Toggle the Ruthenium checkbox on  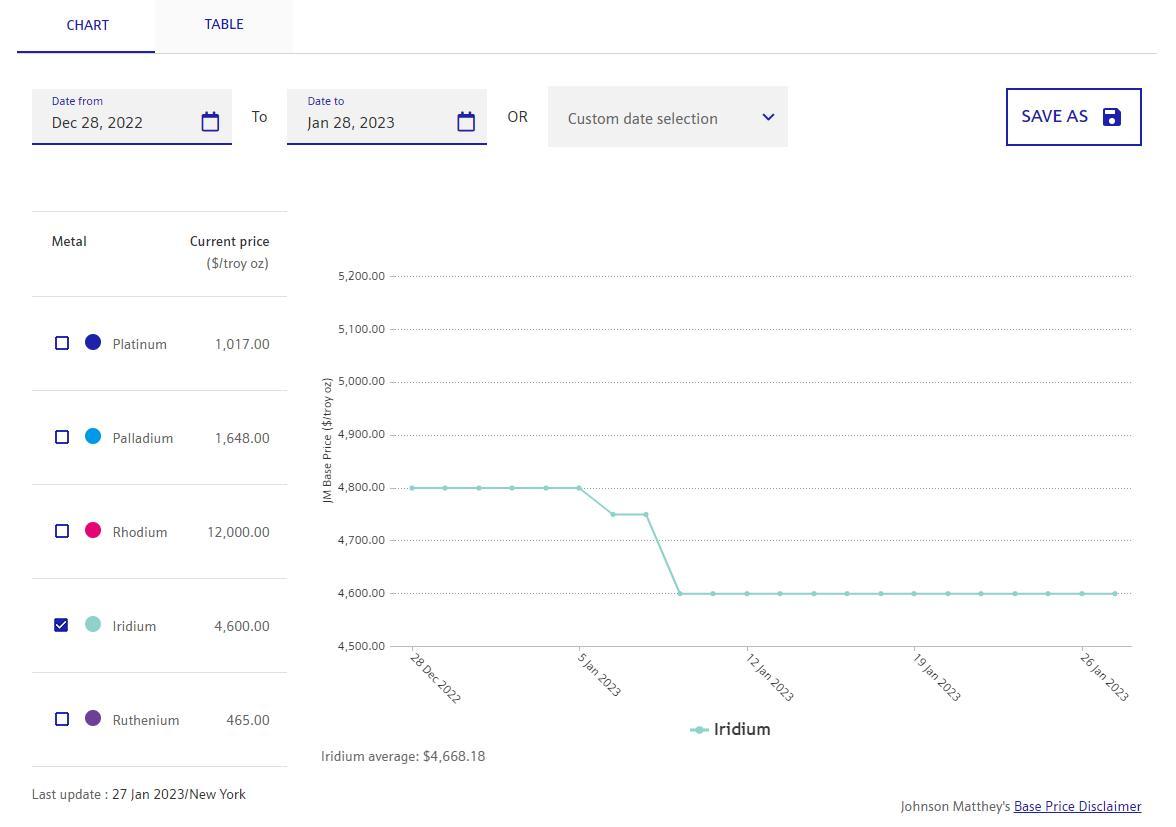tap(62, 719)
